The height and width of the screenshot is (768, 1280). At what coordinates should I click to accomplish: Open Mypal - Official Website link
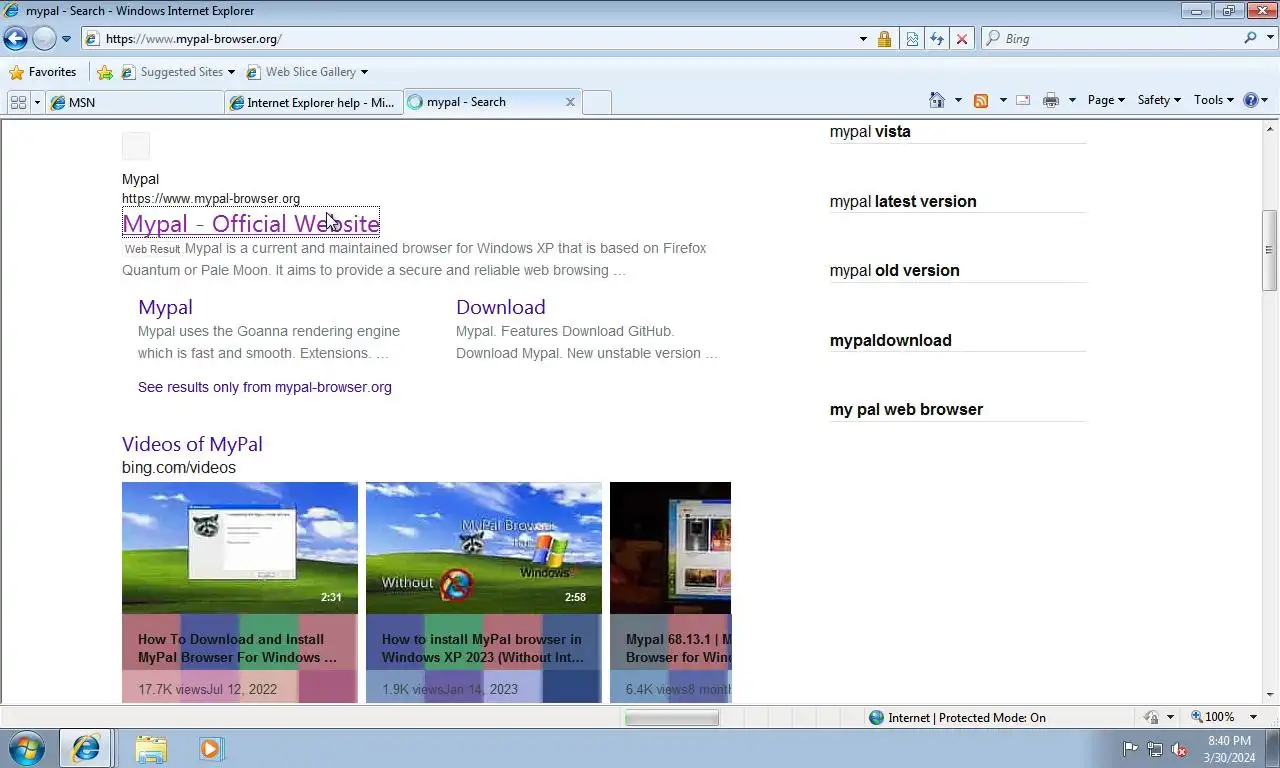[x=250, y=223]
